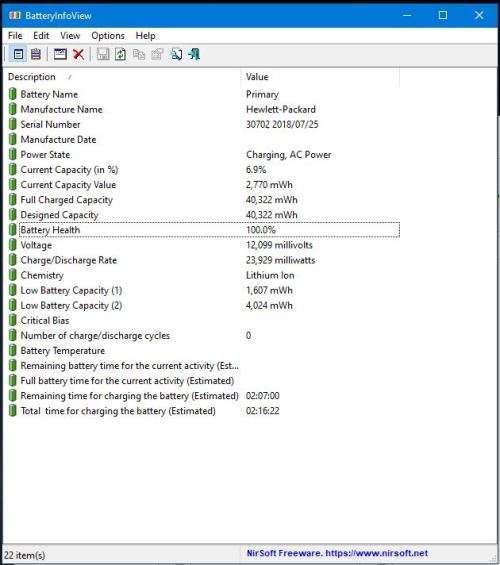Click the battery icon beside Low Battery Capacity (1)

13,290
